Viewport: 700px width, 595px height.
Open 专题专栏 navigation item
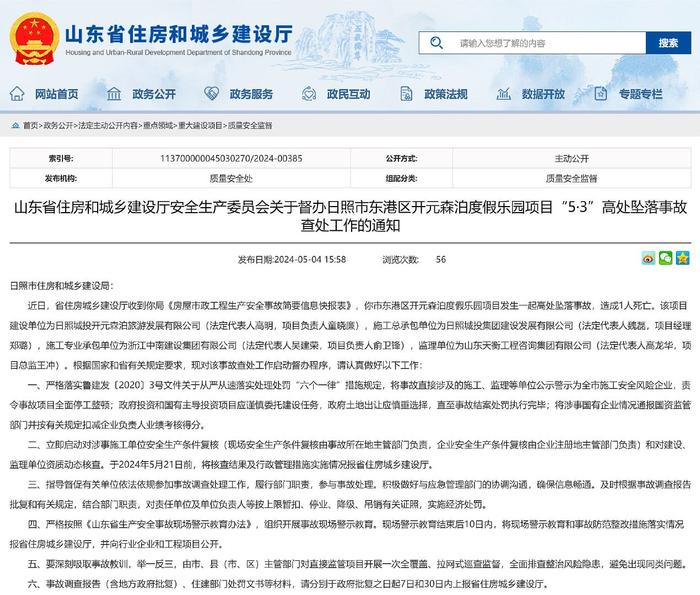(640, 94)
